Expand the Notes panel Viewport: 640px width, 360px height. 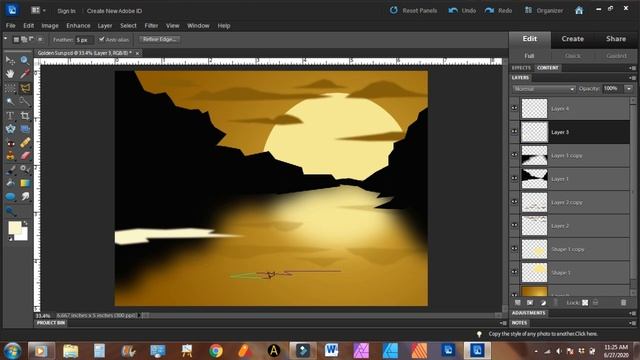(519, 323)
